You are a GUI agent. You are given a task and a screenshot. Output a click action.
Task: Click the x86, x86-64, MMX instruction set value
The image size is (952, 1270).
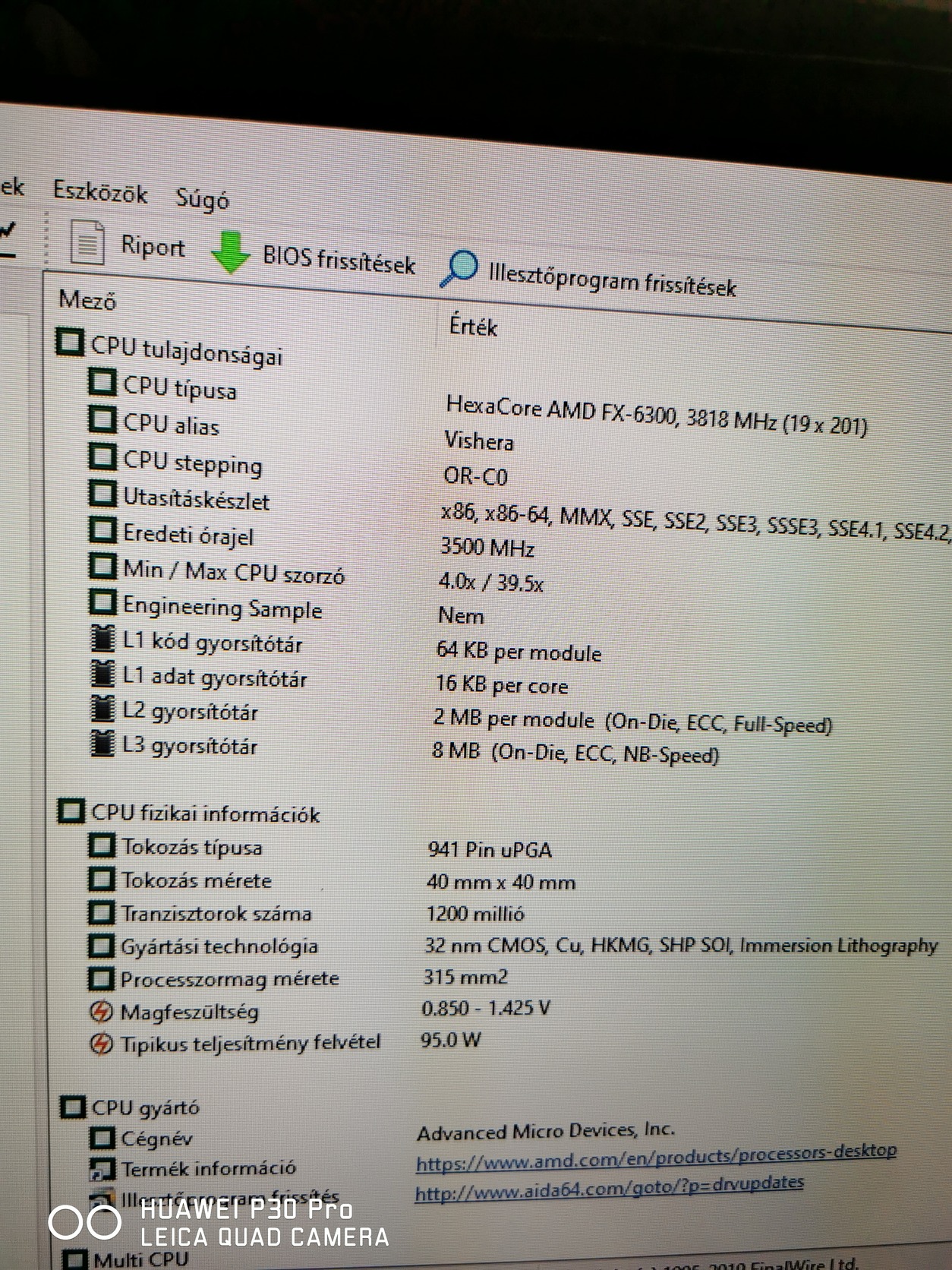pyautogui.click(x=695, y=522)
